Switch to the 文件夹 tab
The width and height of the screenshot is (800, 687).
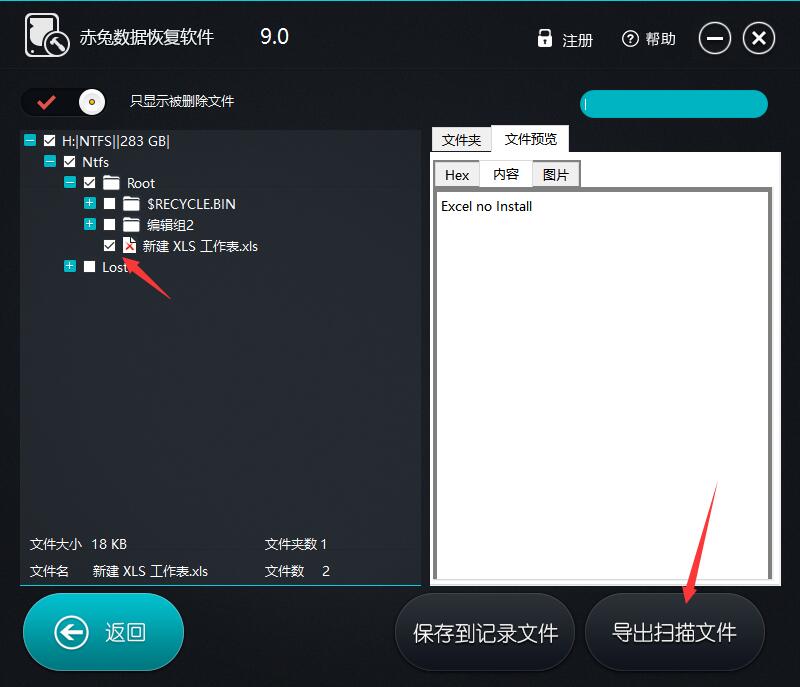point(462,139)
